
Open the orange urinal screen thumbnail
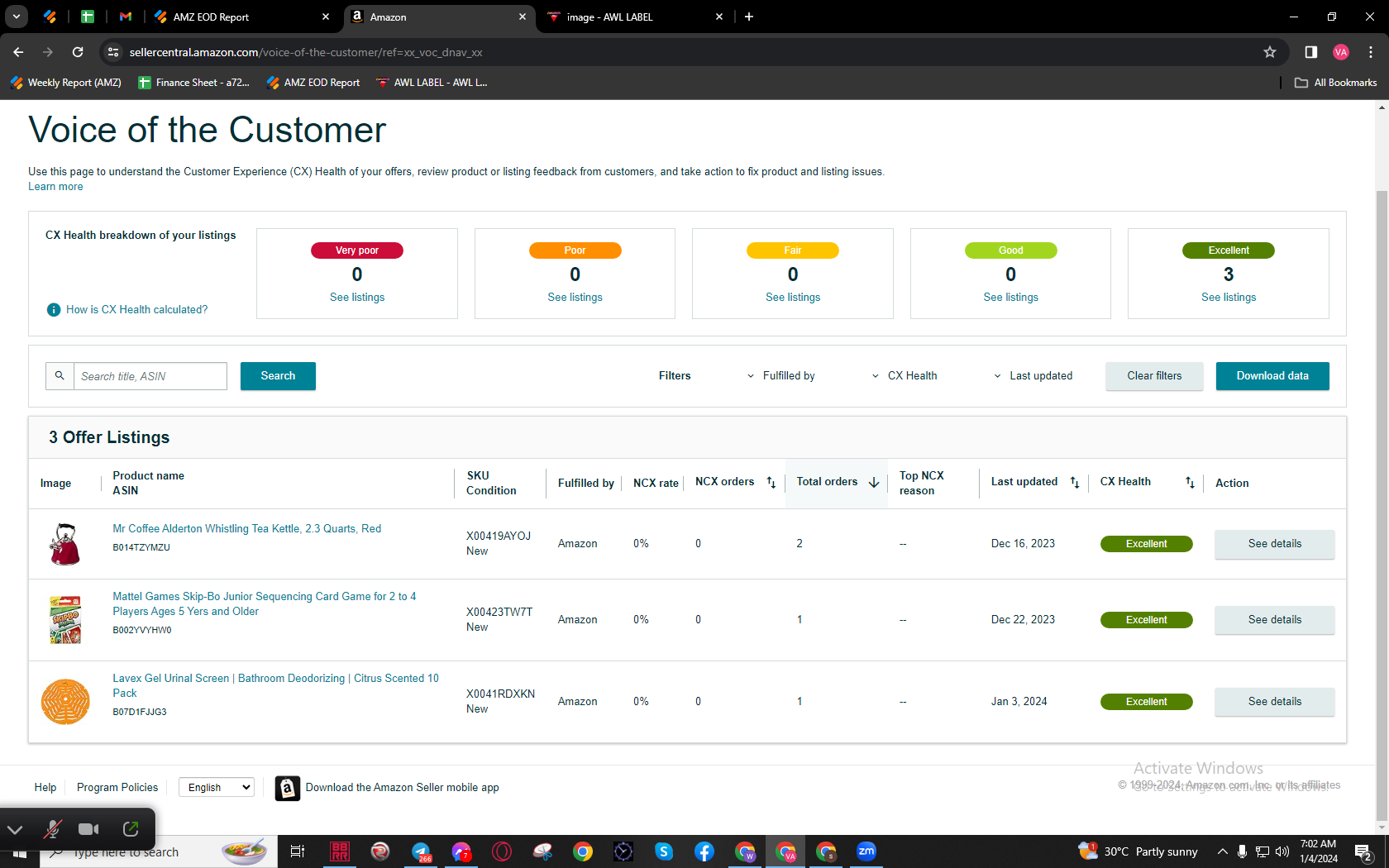tap(65, 702)
